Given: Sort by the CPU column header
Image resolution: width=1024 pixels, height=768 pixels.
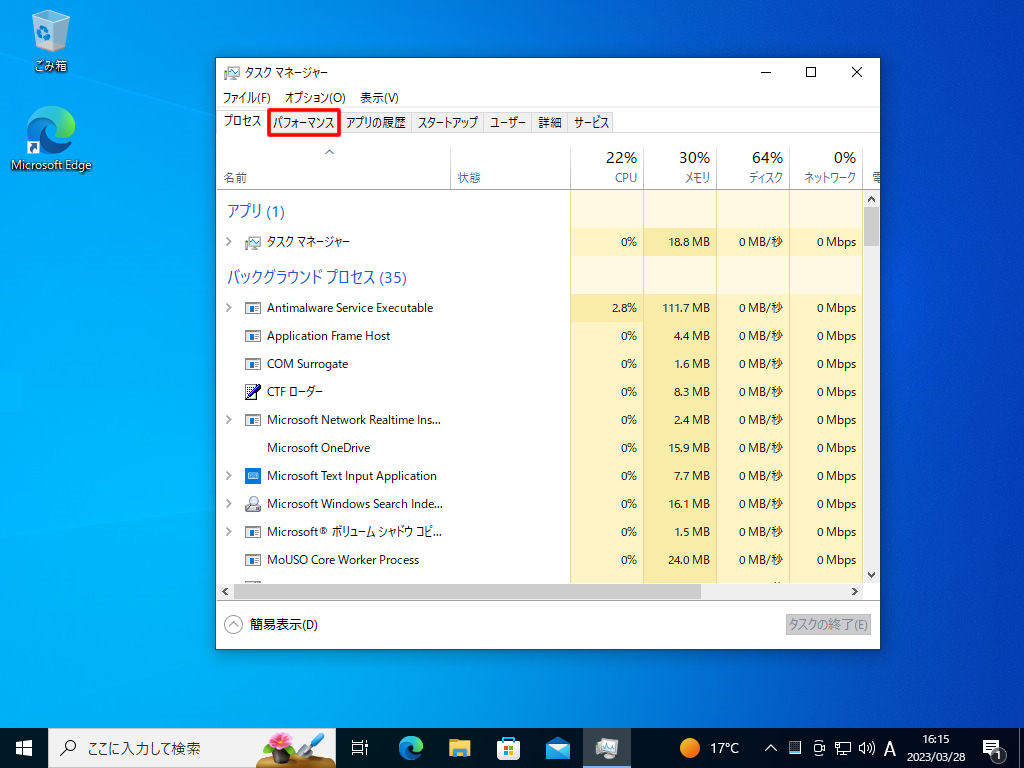Looking at the screenshot, I should coord(607,167).
